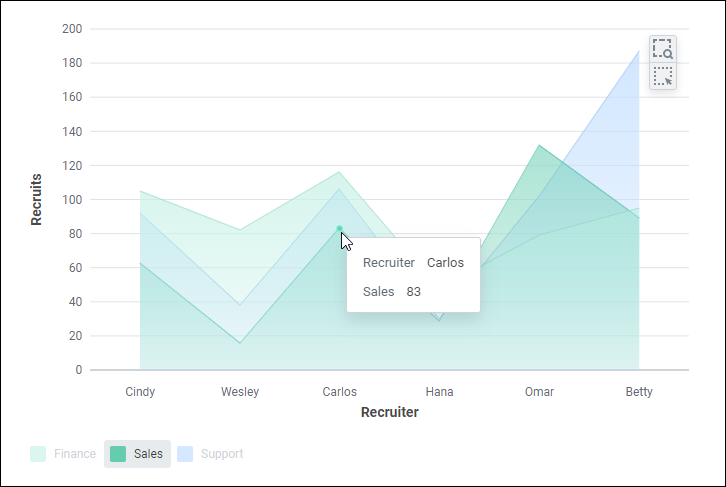Click the 100 y-axis value

coord(72,200)
